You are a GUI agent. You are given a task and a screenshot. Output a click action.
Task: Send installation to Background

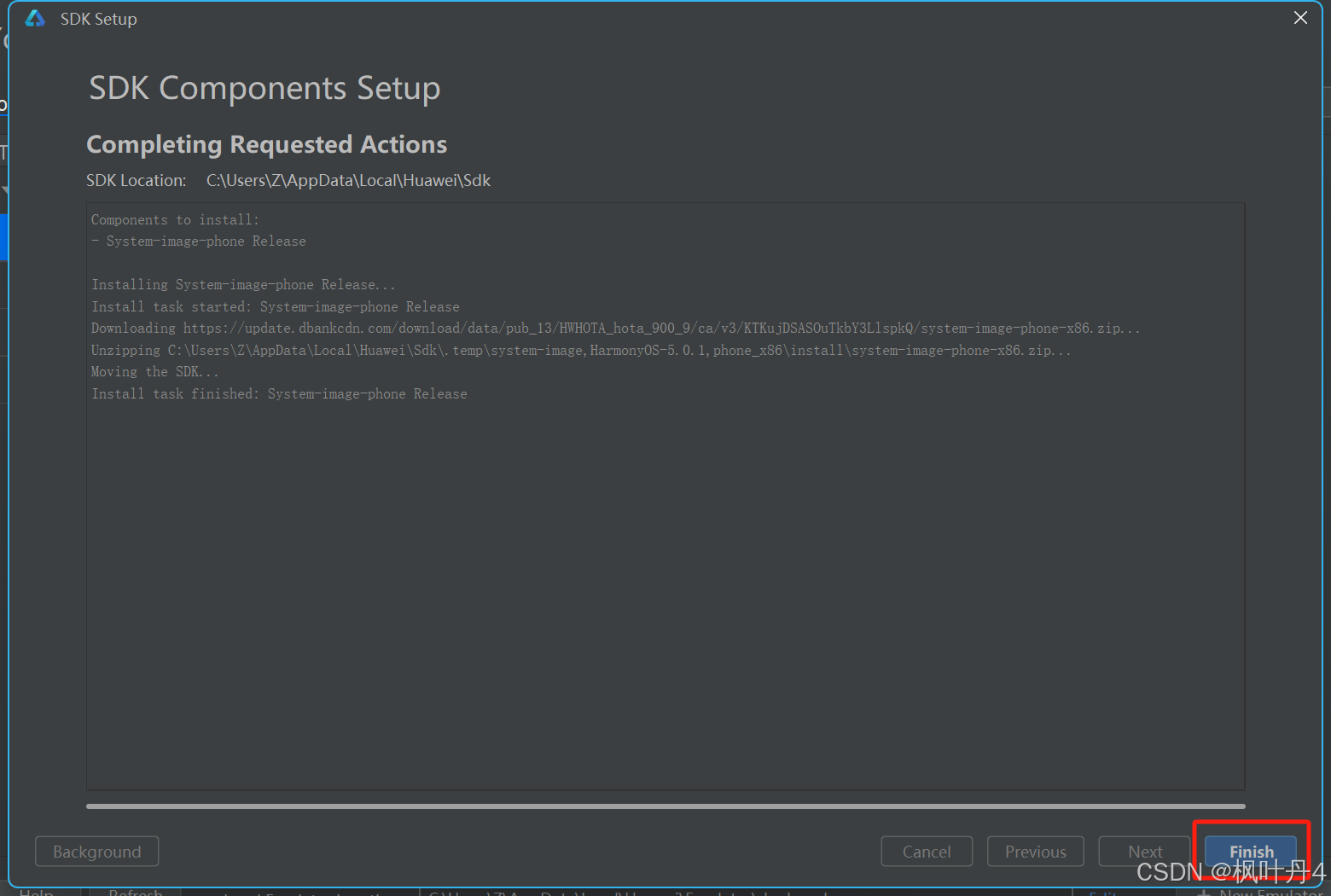(x=96, y=852)
